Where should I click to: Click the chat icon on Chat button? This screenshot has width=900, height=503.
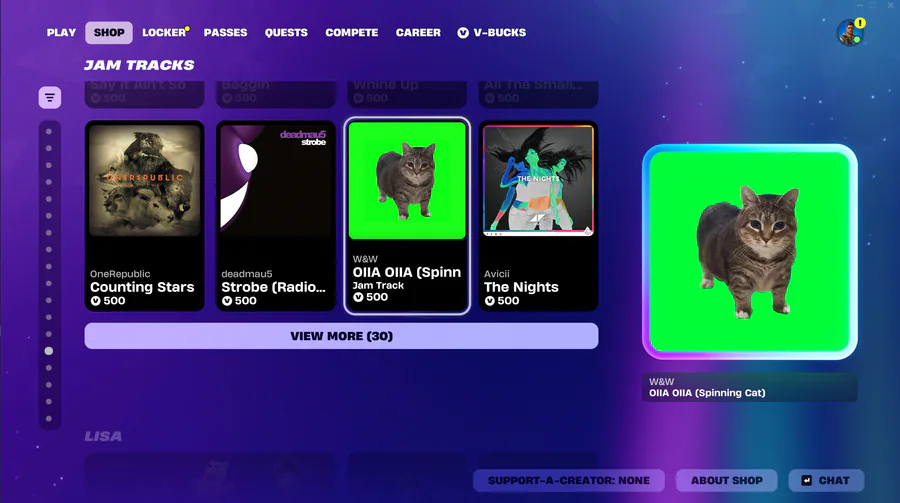click(x=806, y=481)
